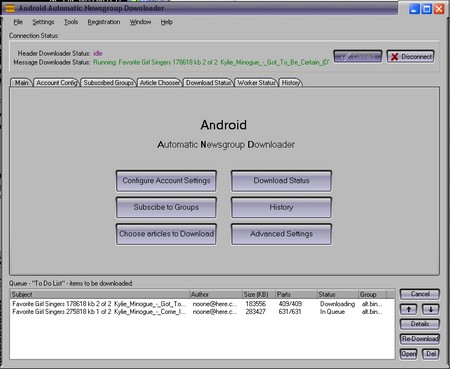Click the Subscribe to Groups button
Screen dimensions: 450x369
pyautogui.click(x=166, y=207)
